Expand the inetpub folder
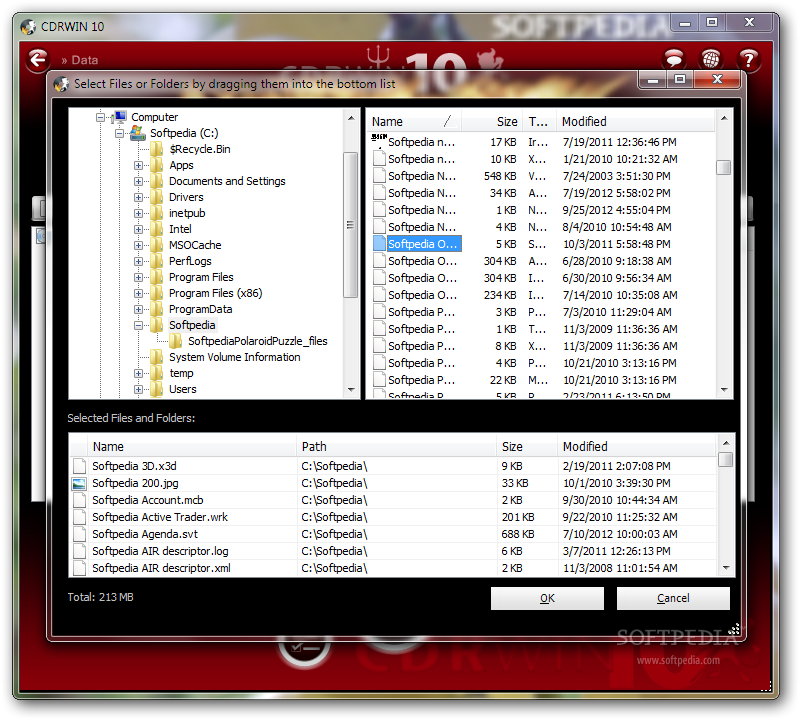 138,213
